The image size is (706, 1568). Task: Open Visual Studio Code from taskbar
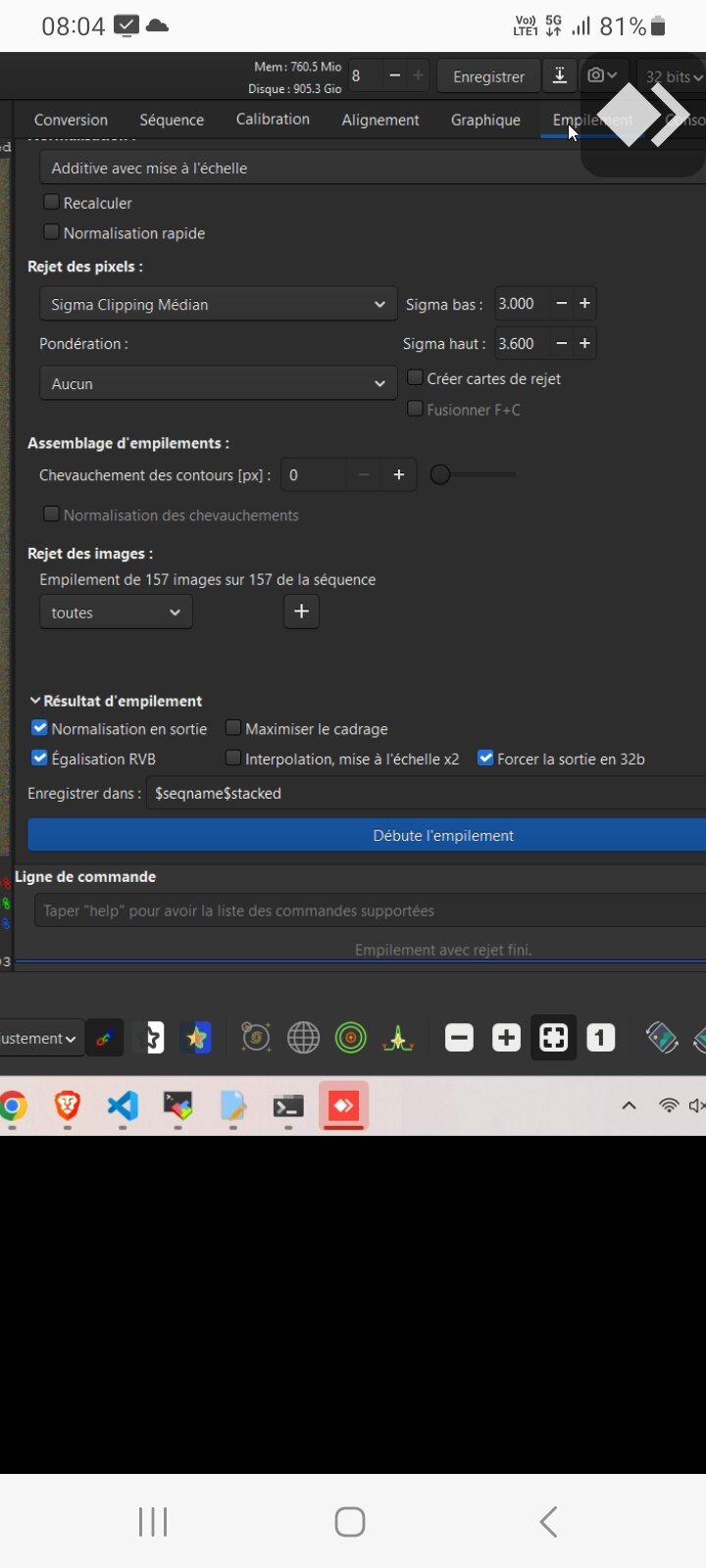(123, 1106)
